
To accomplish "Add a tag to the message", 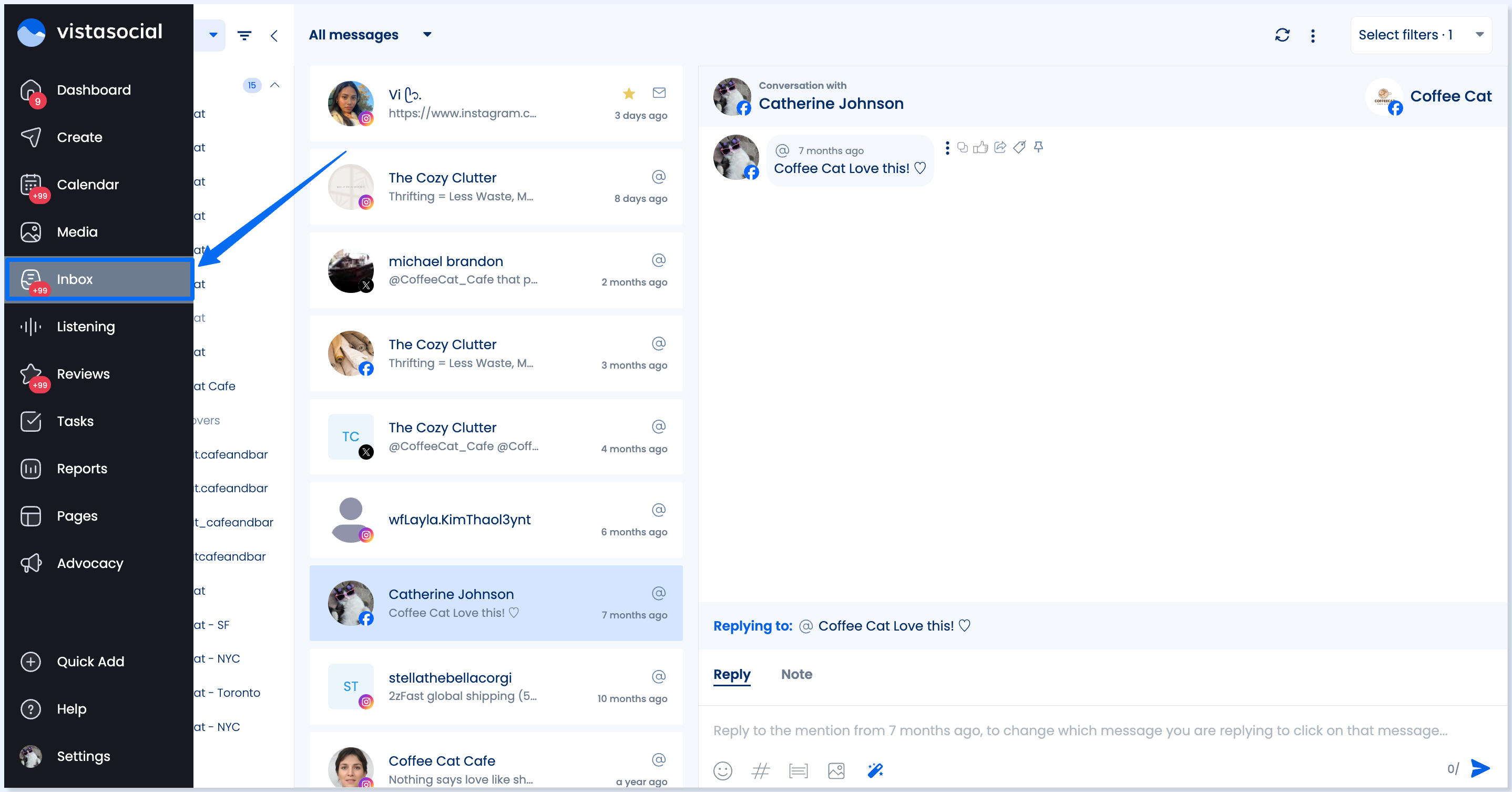I will tap(1019, 147).
